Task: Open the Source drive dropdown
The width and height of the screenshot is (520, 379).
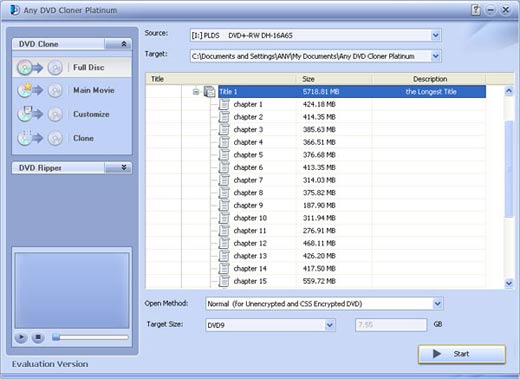Action: [x=435, y=35]
